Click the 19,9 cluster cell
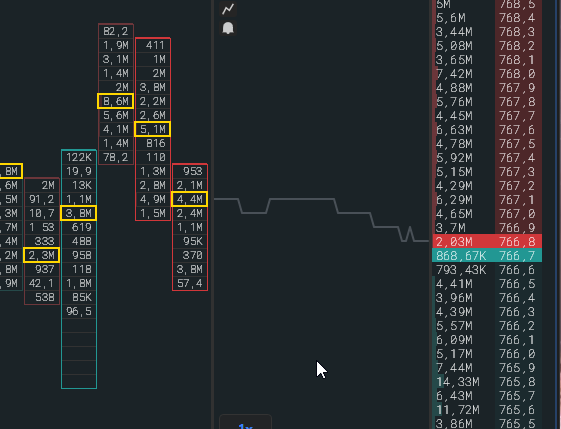The height and width of the screenshot is (429, 561). [x=79, y=171]
